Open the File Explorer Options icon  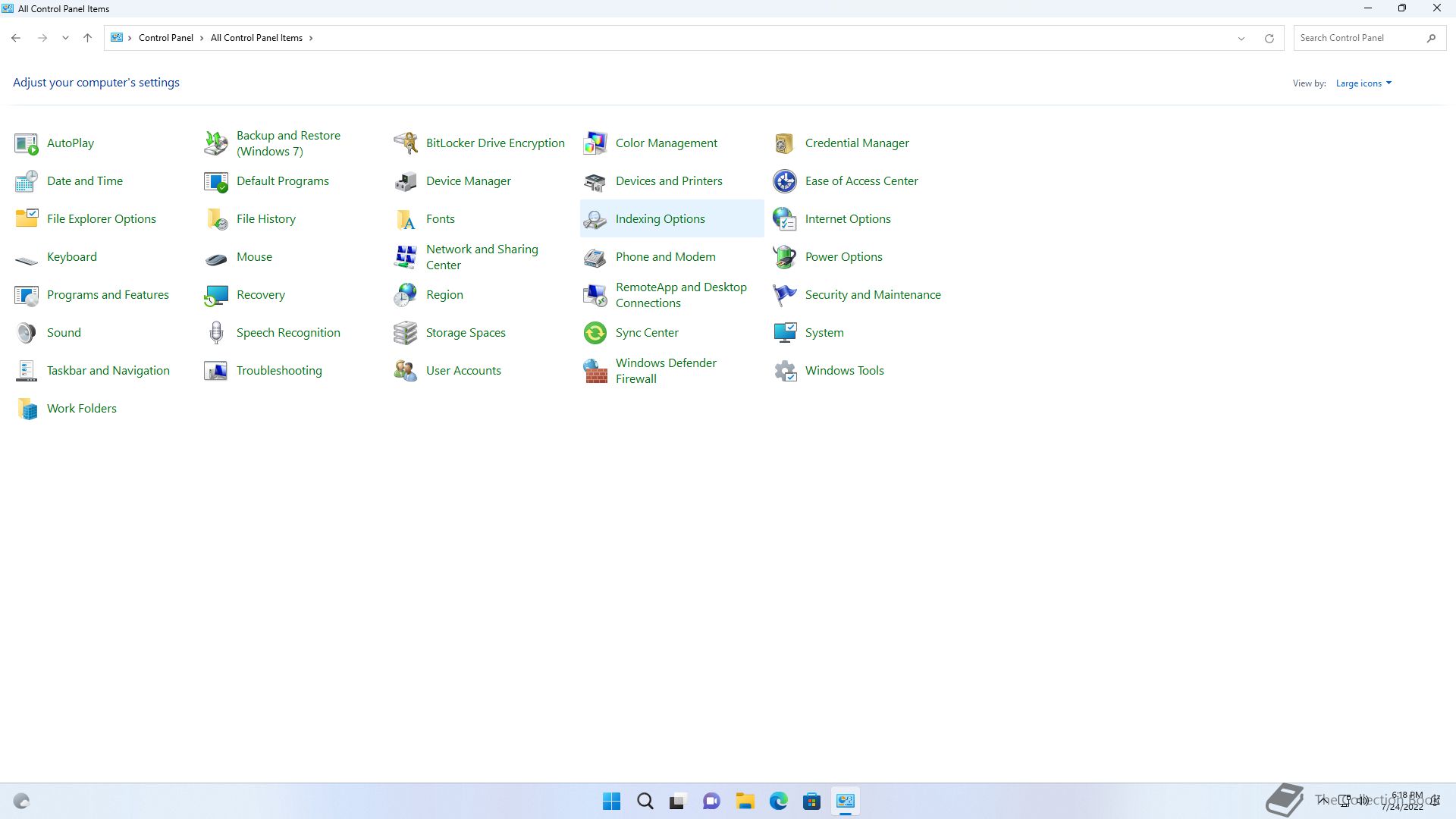27,219
